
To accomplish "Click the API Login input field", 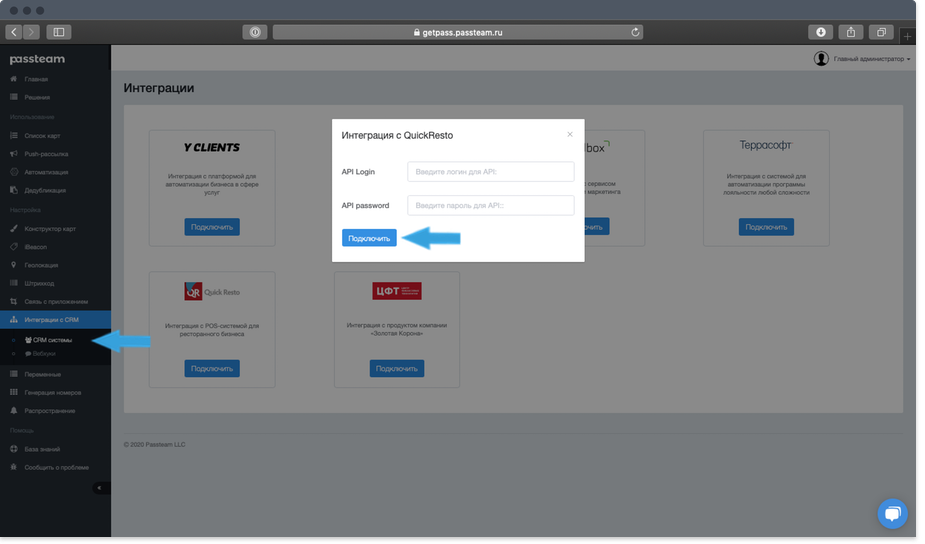I will tap(491, 172).
